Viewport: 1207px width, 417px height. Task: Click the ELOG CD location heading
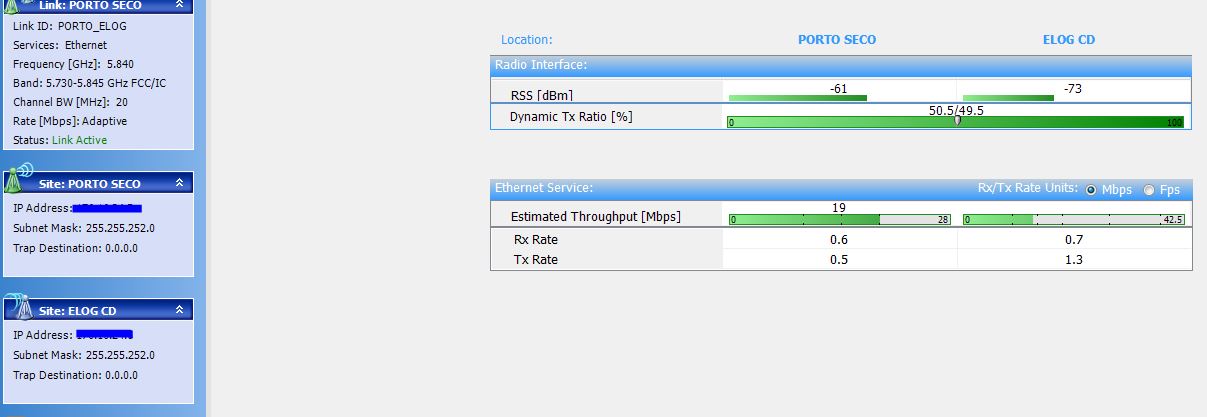(1069, 40)
